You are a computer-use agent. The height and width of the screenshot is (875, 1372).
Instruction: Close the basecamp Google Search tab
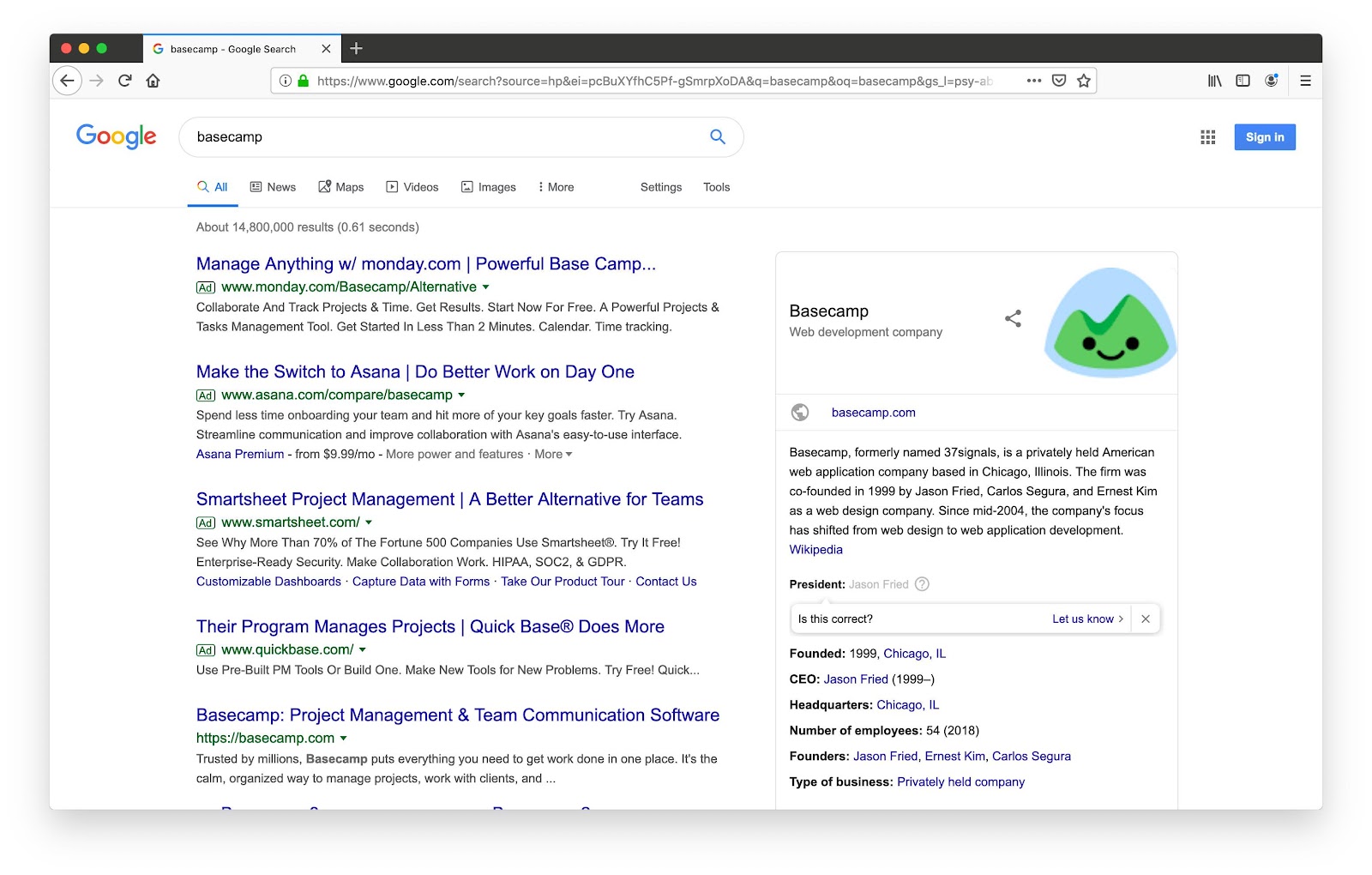[326, 49]
